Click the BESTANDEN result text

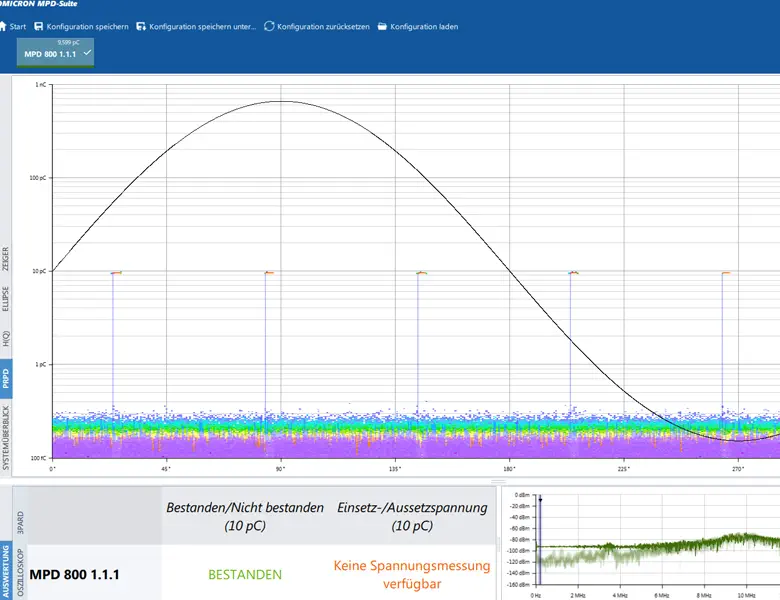pyautogui.click(x=245, y=574)
